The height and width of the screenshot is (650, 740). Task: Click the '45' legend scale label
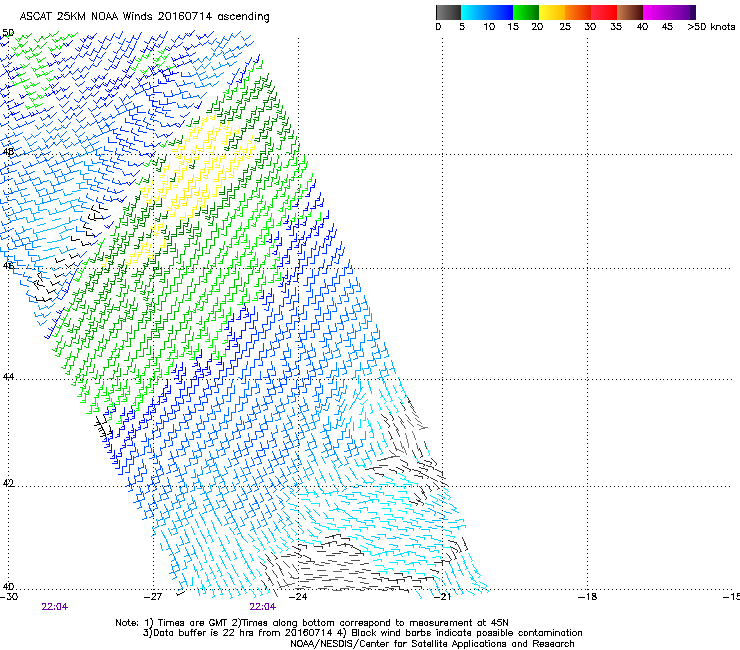pyautogui.click(x=667, y=27)
